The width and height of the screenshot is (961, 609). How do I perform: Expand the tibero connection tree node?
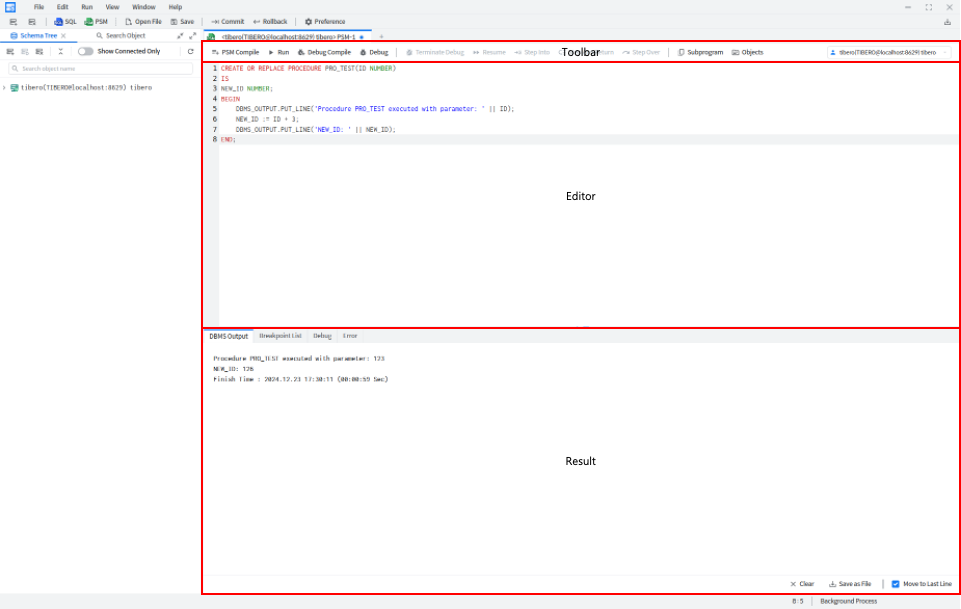click(x=5, y=88)
